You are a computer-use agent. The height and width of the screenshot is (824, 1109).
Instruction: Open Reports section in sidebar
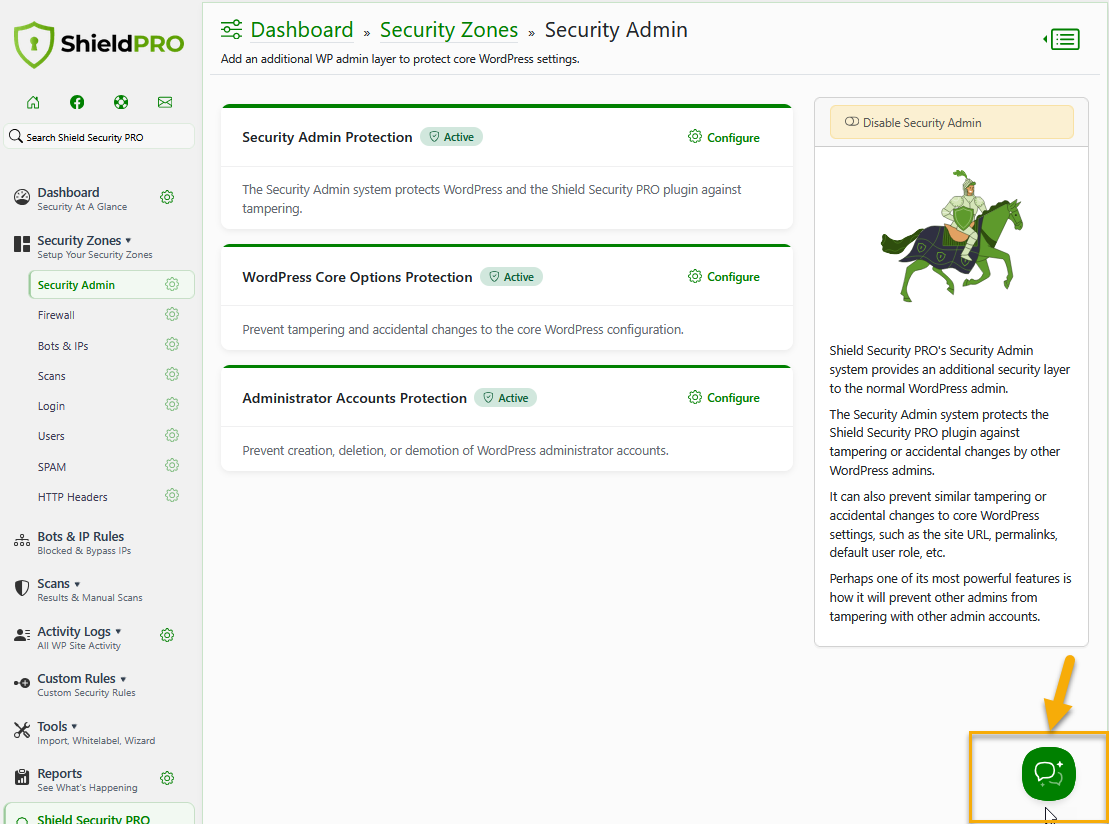tap(87, 779)
